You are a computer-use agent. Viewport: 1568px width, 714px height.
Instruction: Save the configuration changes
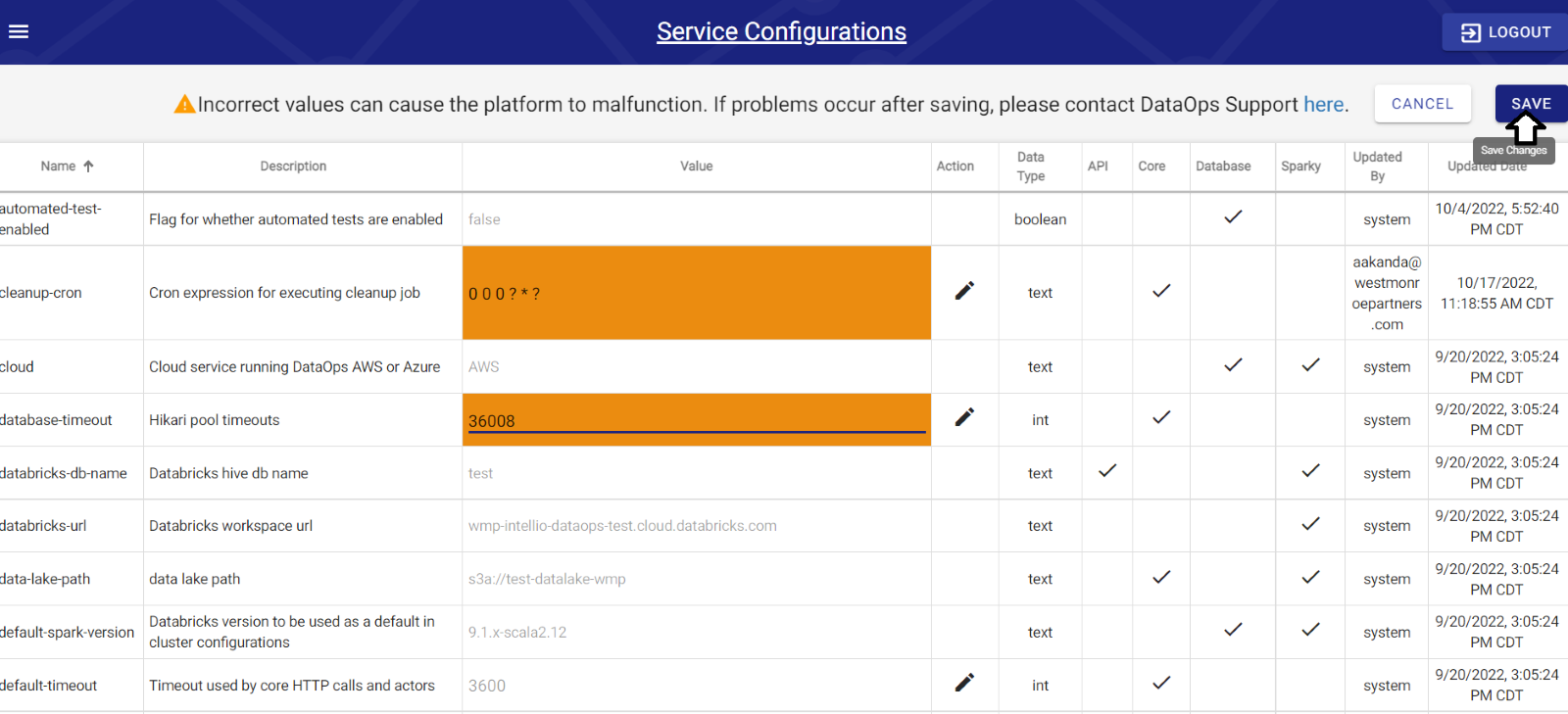(1531, 104)
